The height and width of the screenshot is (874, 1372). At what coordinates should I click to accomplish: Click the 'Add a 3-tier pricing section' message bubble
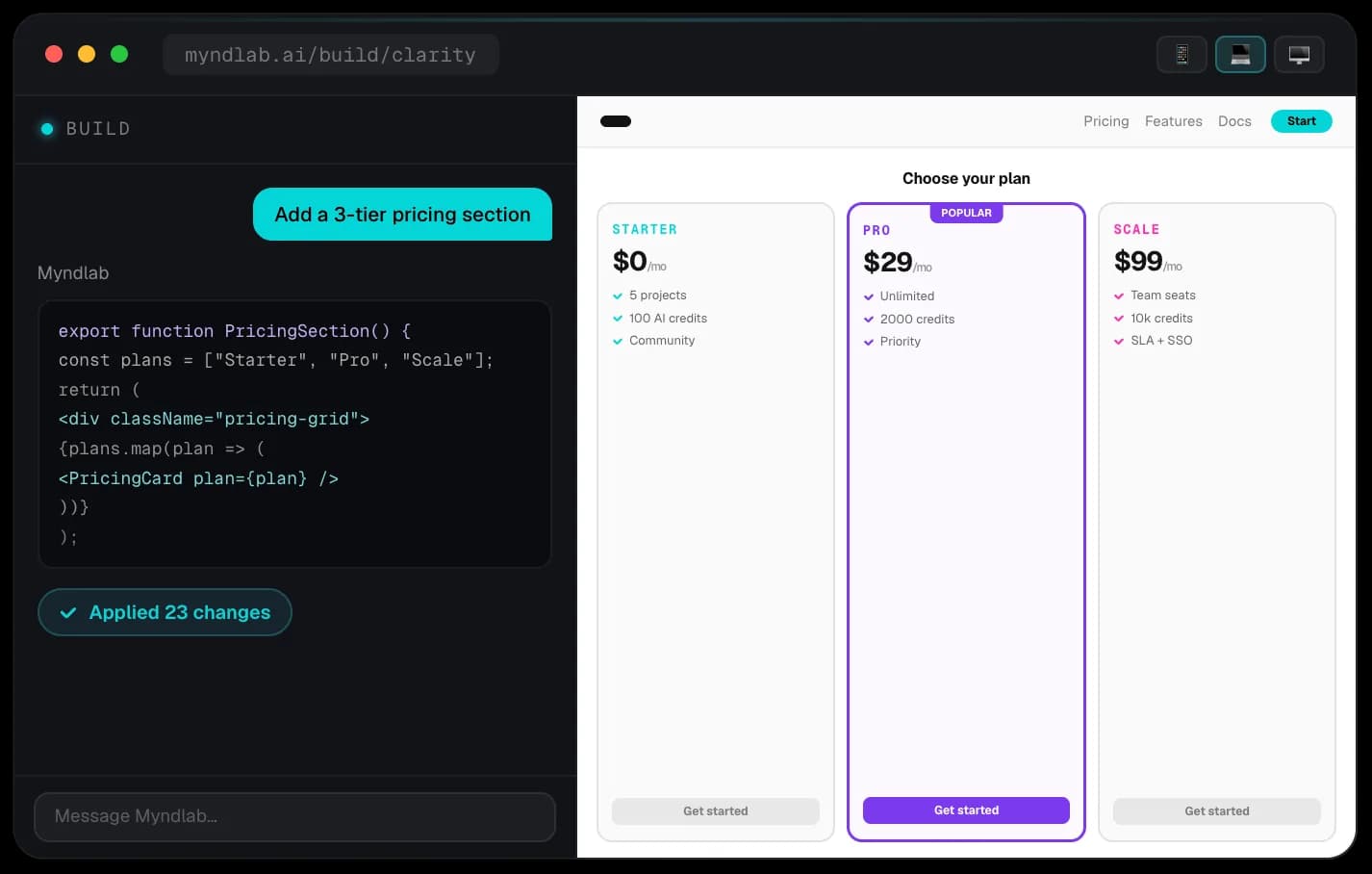tap(402, 215)
